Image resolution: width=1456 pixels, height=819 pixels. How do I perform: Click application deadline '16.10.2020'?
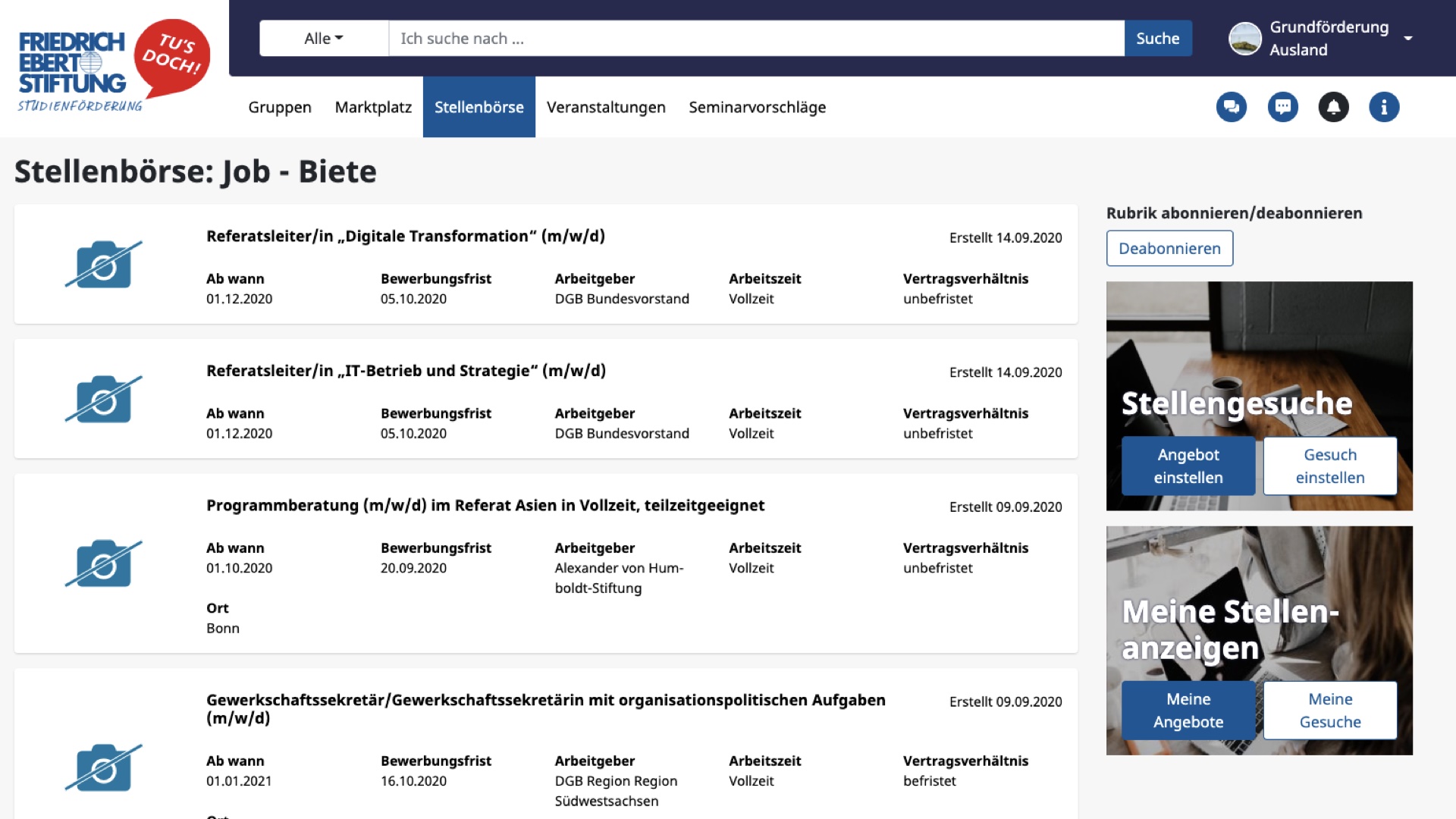click(413, 781)
